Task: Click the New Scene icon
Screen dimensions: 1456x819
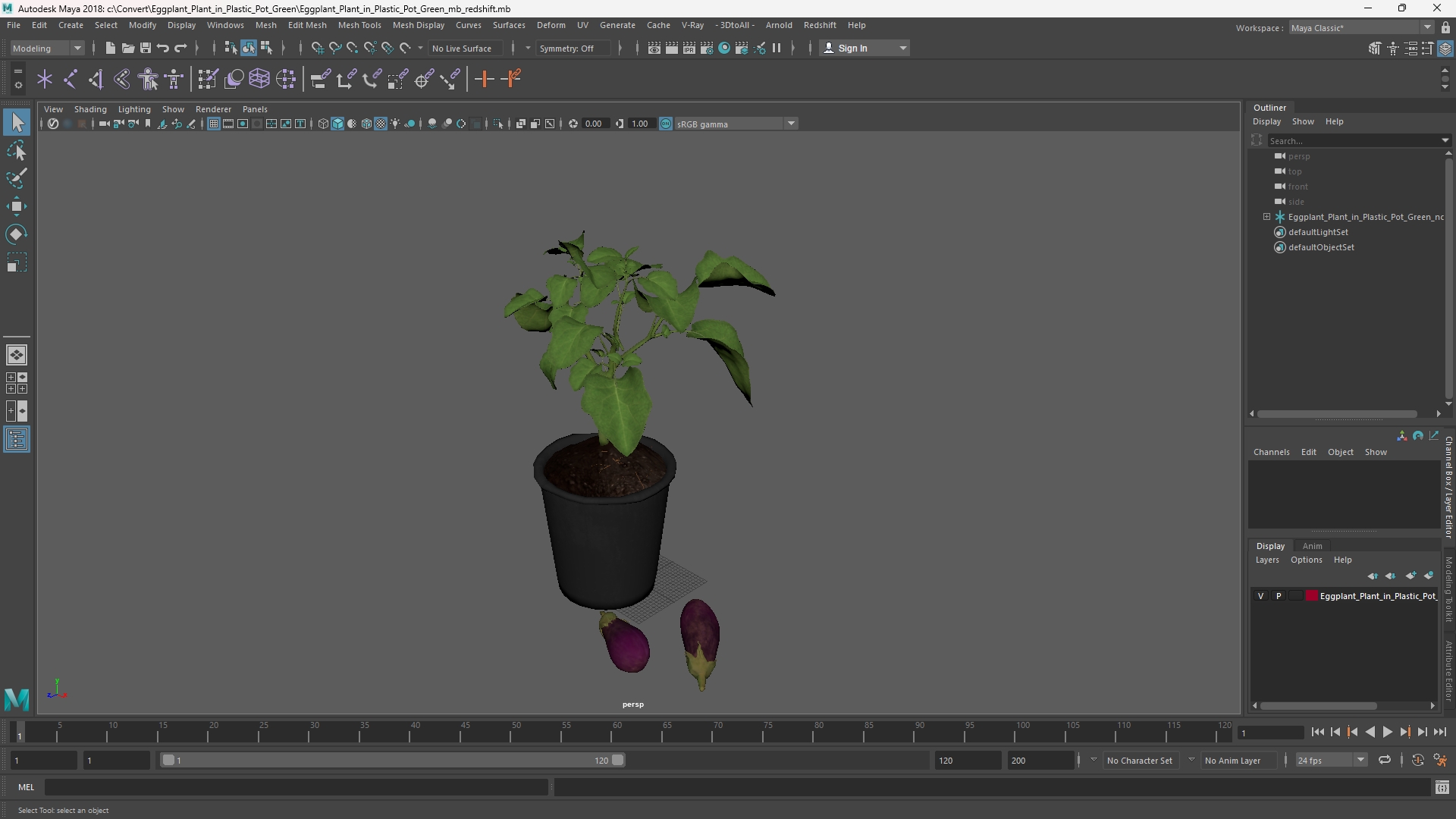Action: [110, 48]
